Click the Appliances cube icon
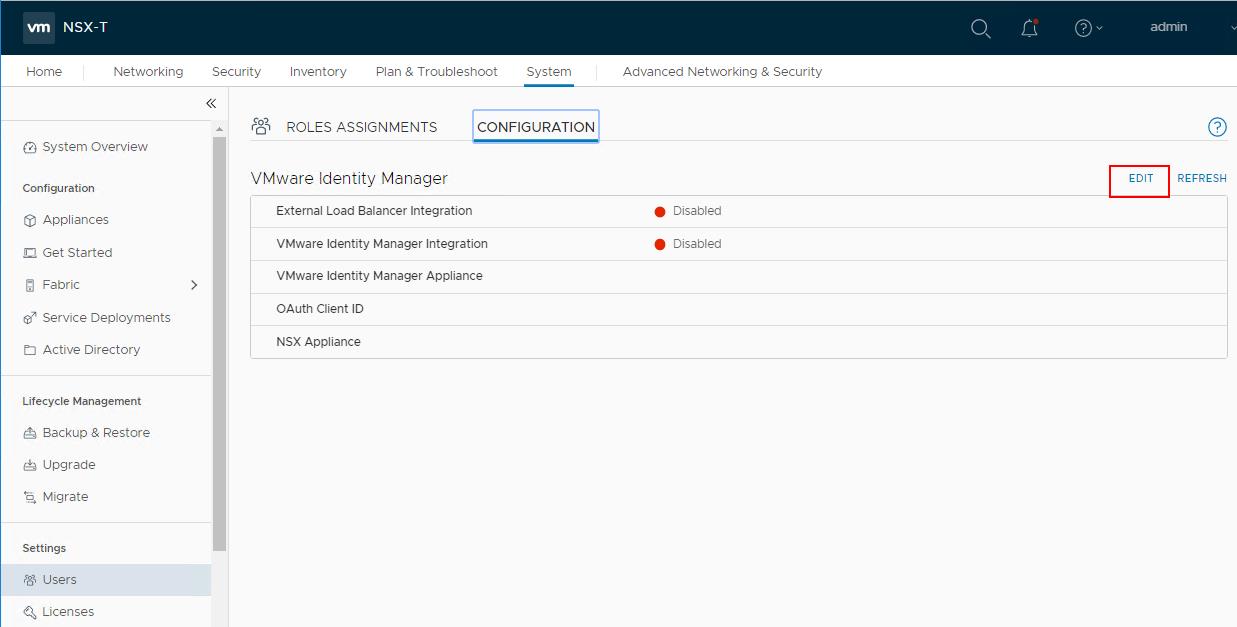This screenshot has width=1237, height=627. click(30, 220)
